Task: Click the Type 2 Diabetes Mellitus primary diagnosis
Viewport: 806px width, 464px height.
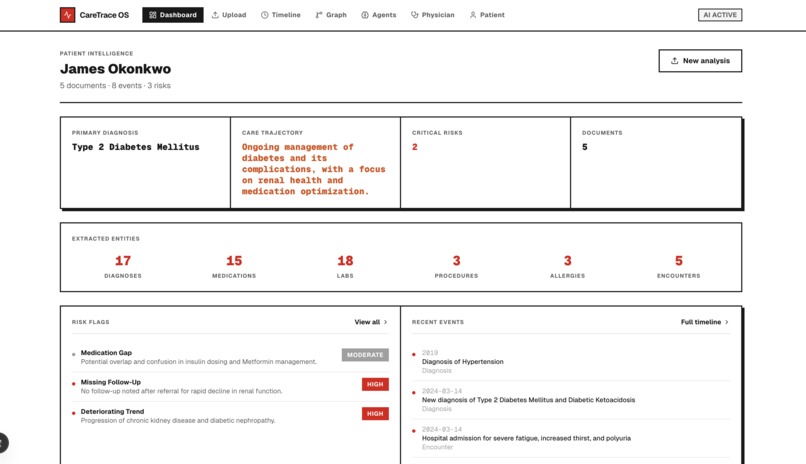Action: click(x=136, y=147)
